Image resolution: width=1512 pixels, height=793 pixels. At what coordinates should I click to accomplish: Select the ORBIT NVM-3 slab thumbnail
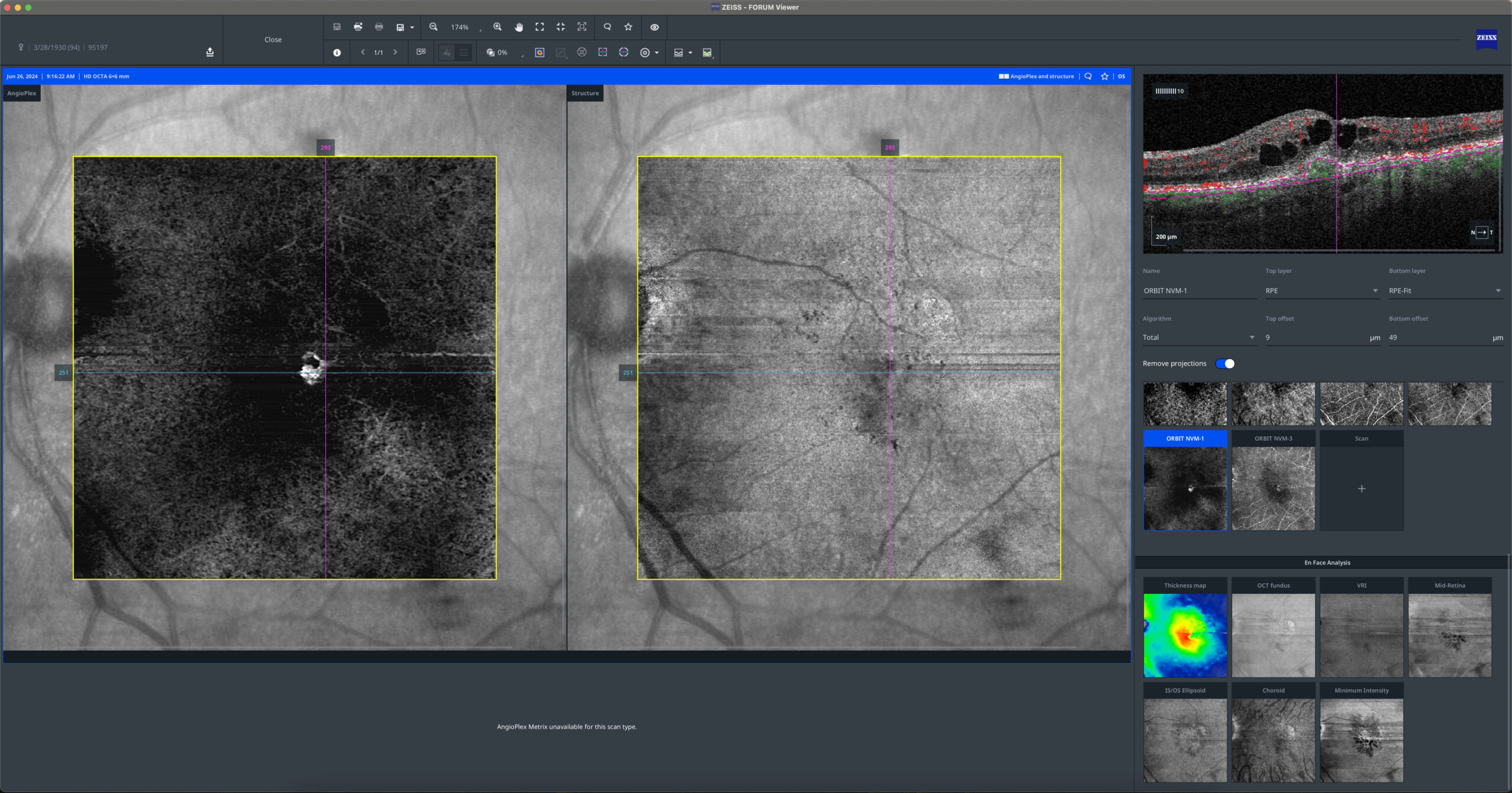pyautogui.click(x=1273, y=481)
